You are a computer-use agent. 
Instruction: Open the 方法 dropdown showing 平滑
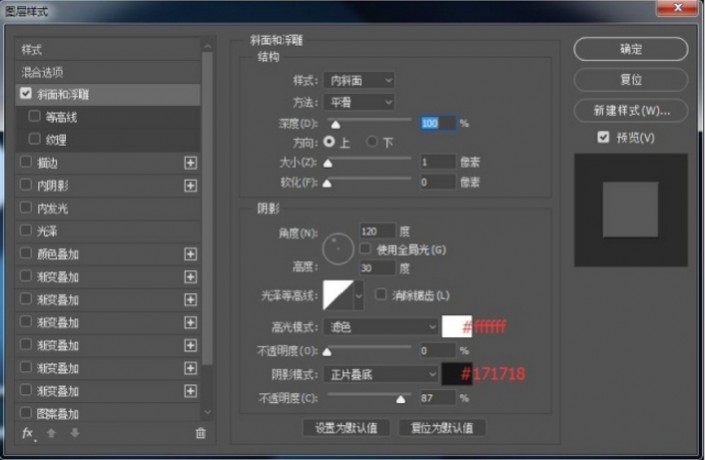(x=359, y=102)
